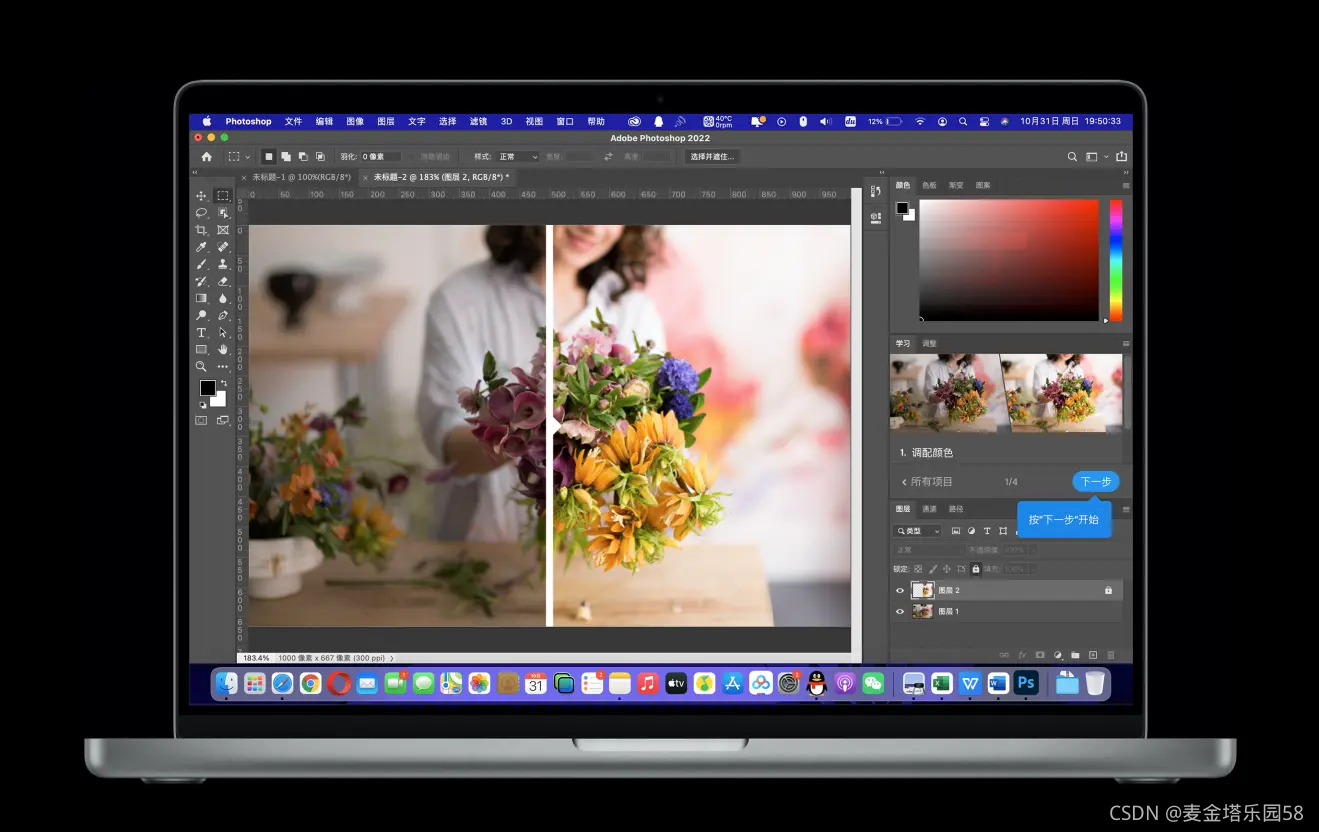Open the Properties panel icon in side strip
1319x832 pixels.
click(875, 217)
